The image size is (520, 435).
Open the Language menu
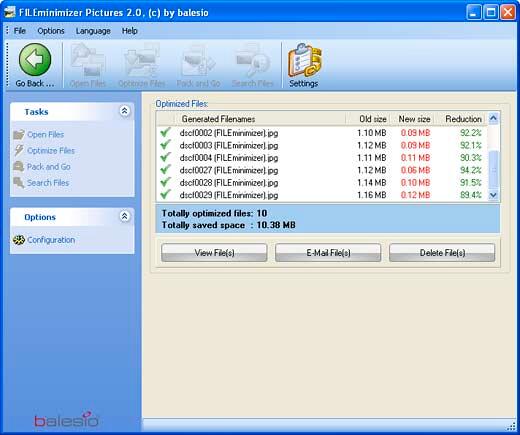(x=93, y=31)
